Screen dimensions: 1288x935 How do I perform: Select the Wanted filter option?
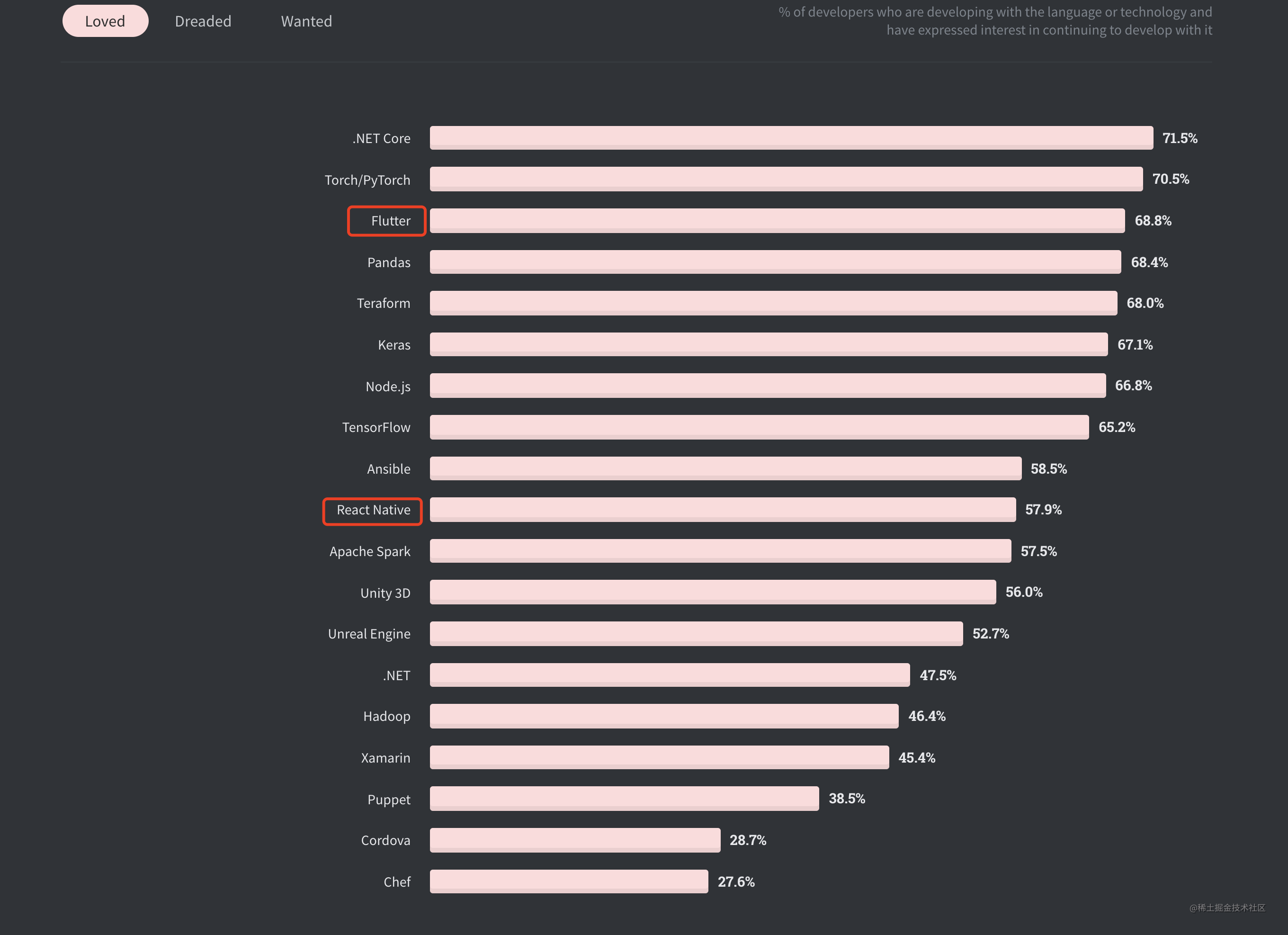[306, 19]
